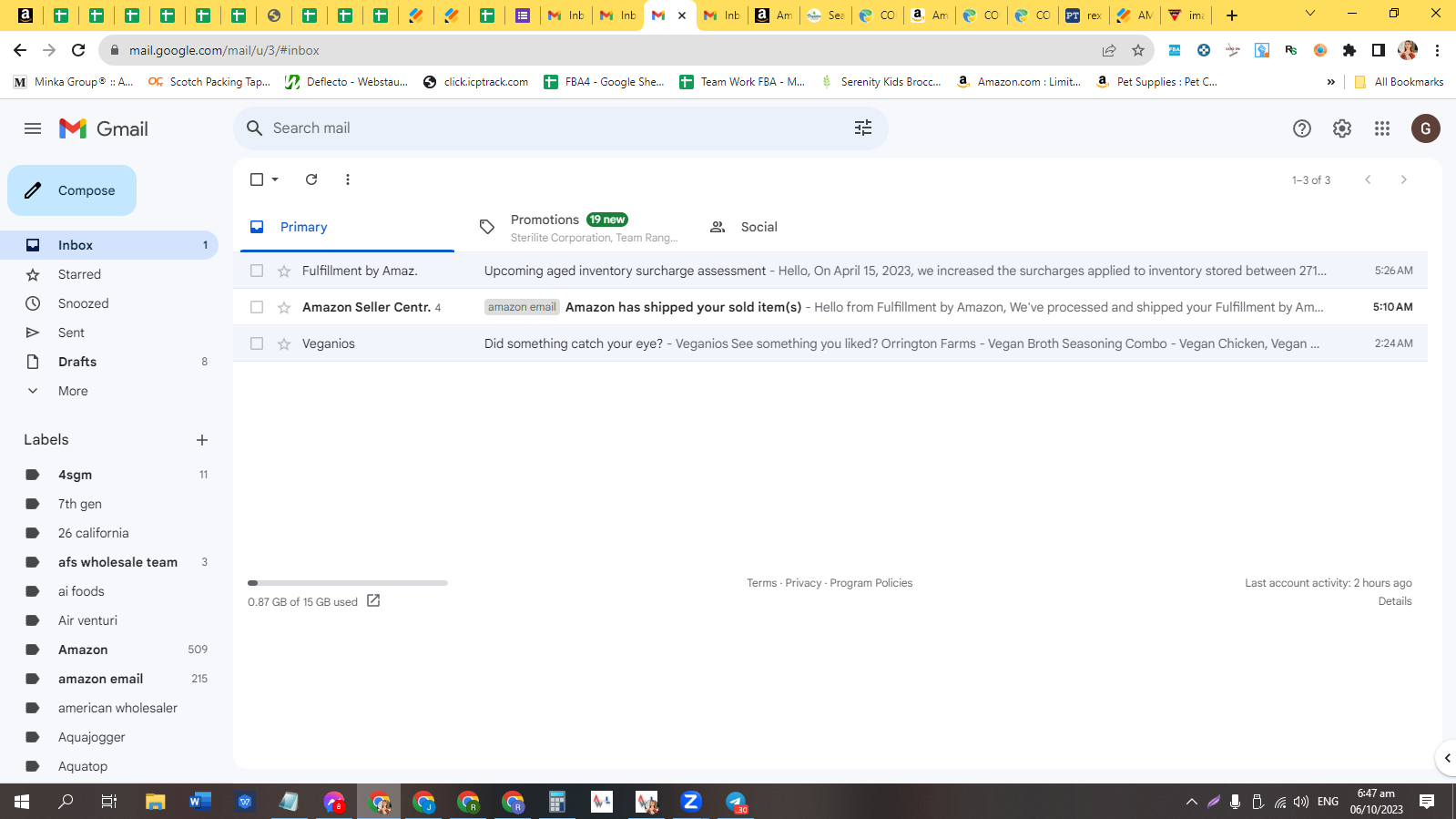Viewport: 1456px width, 819px height.
Task: Reload the page in the browser
Action: [x=78, y=50]
